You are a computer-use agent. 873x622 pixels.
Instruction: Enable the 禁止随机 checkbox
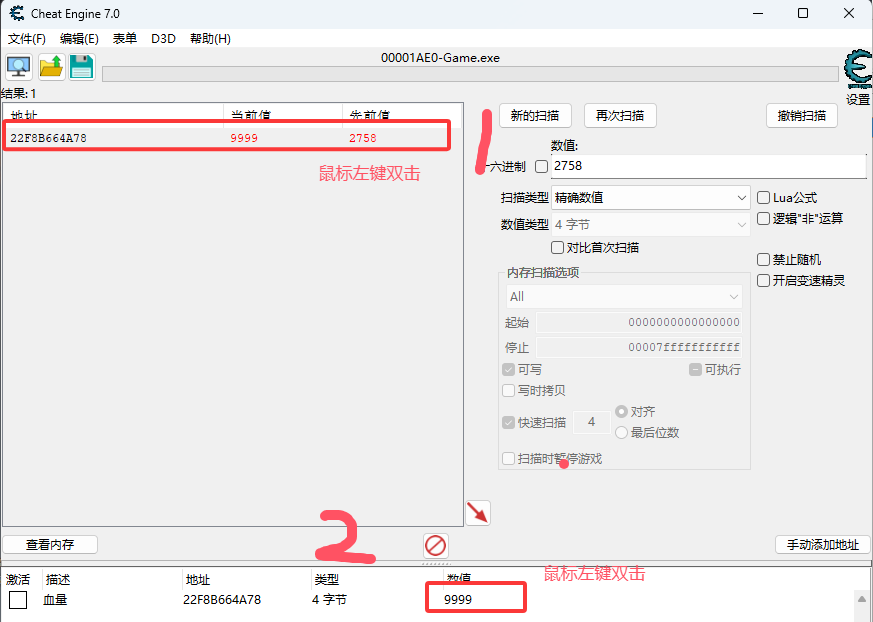763,259
